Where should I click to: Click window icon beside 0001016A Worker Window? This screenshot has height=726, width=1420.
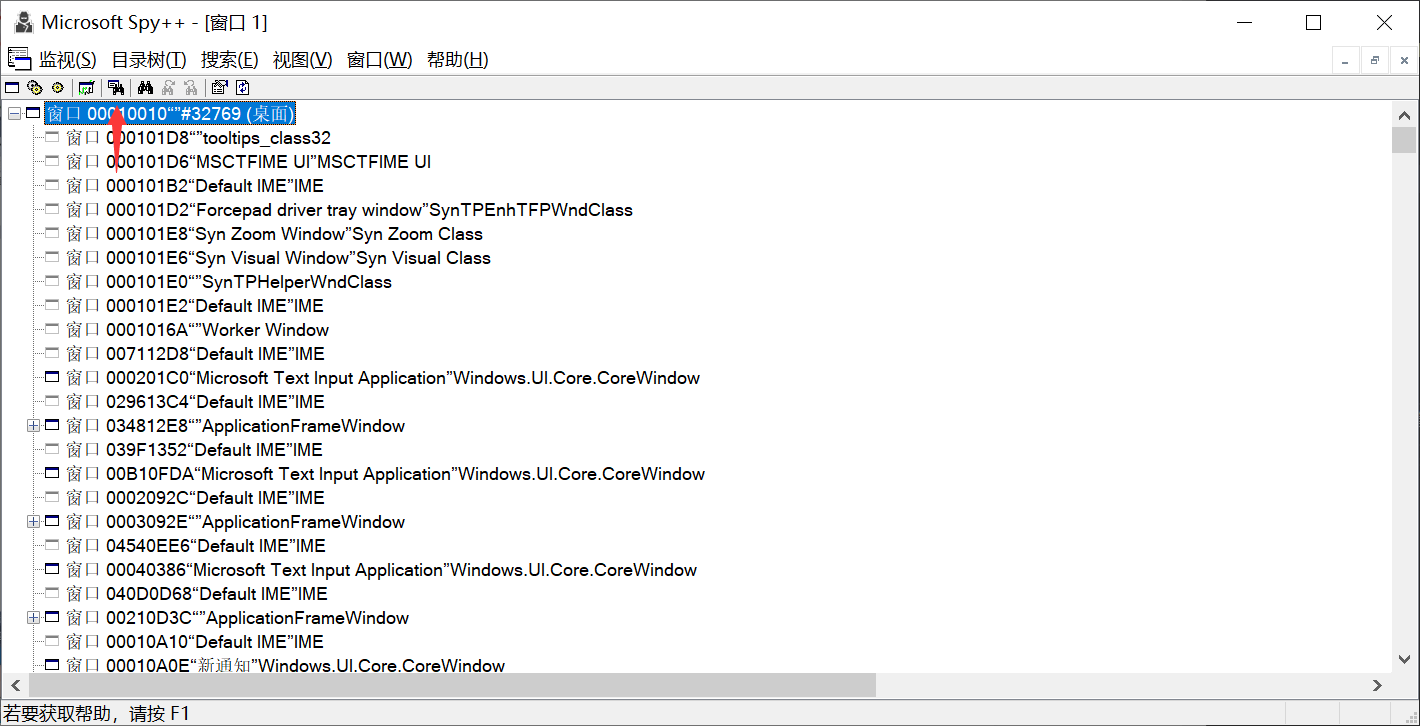tap(53, 330)
